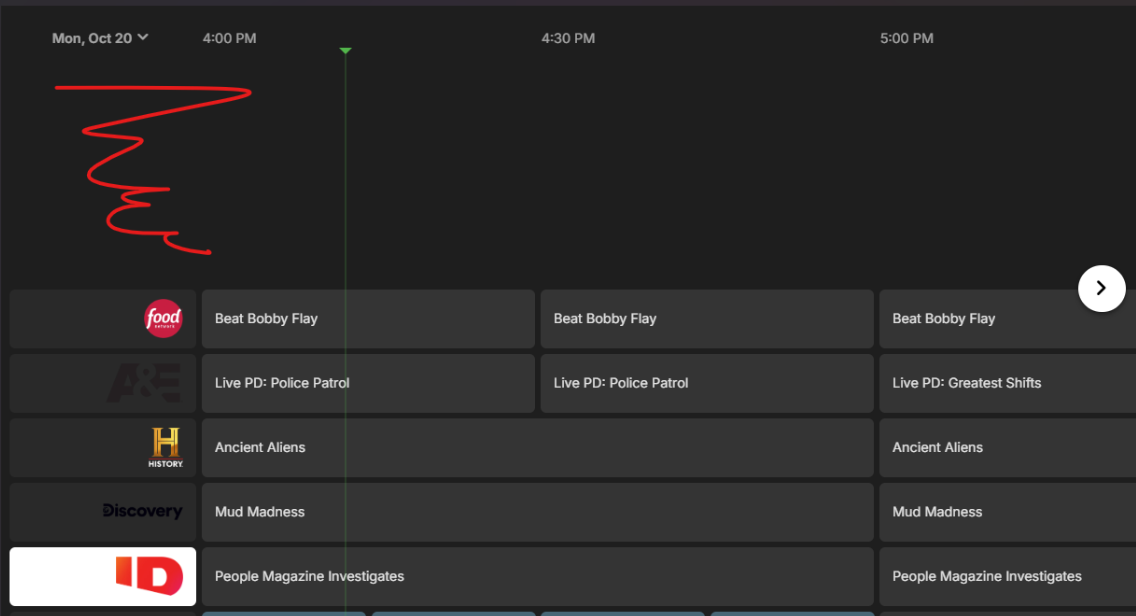Open the Mon, Oct 20 date dropdown

tap(100, 38)
